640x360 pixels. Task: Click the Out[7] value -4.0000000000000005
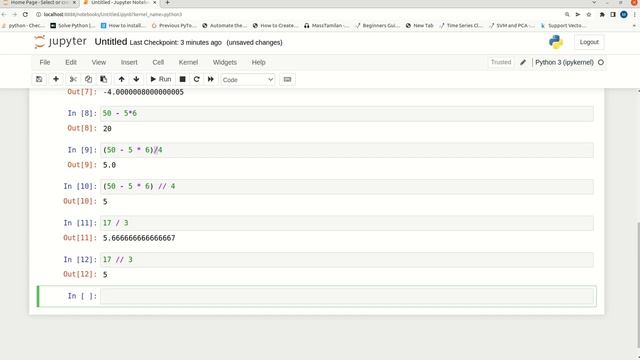pos(143,92)
